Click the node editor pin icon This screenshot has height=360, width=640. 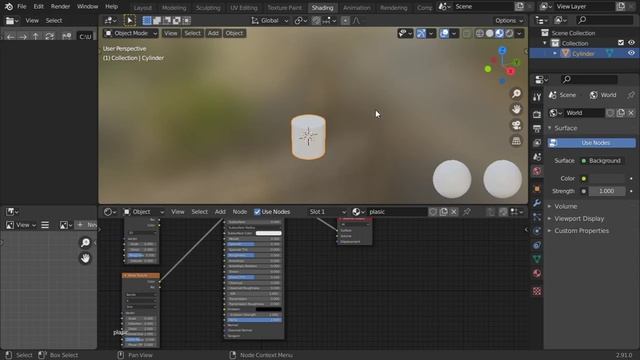point(467,211)
